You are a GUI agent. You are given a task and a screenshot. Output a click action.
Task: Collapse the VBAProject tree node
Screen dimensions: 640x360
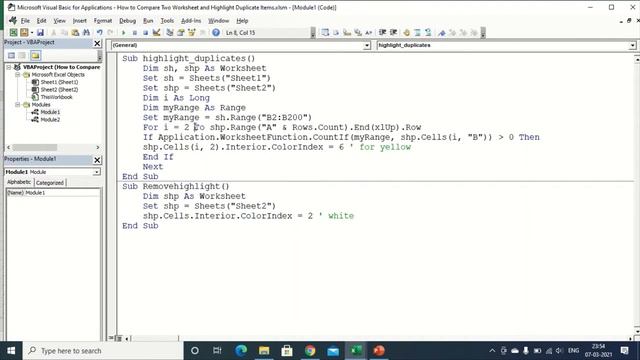pos(9,67)
